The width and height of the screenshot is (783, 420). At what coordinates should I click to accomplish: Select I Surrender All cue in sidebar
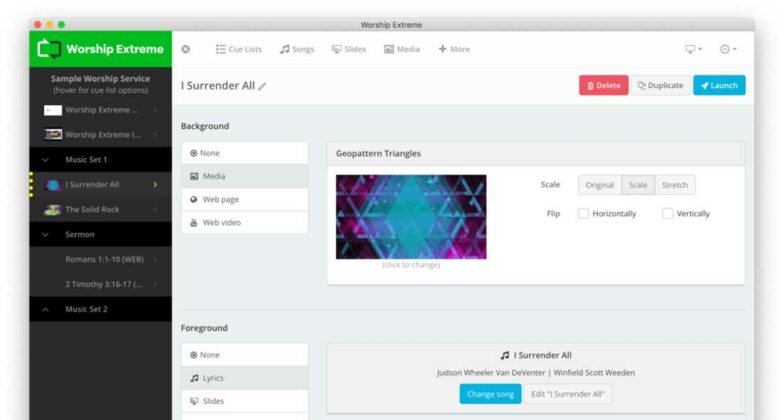click(100, 185)
